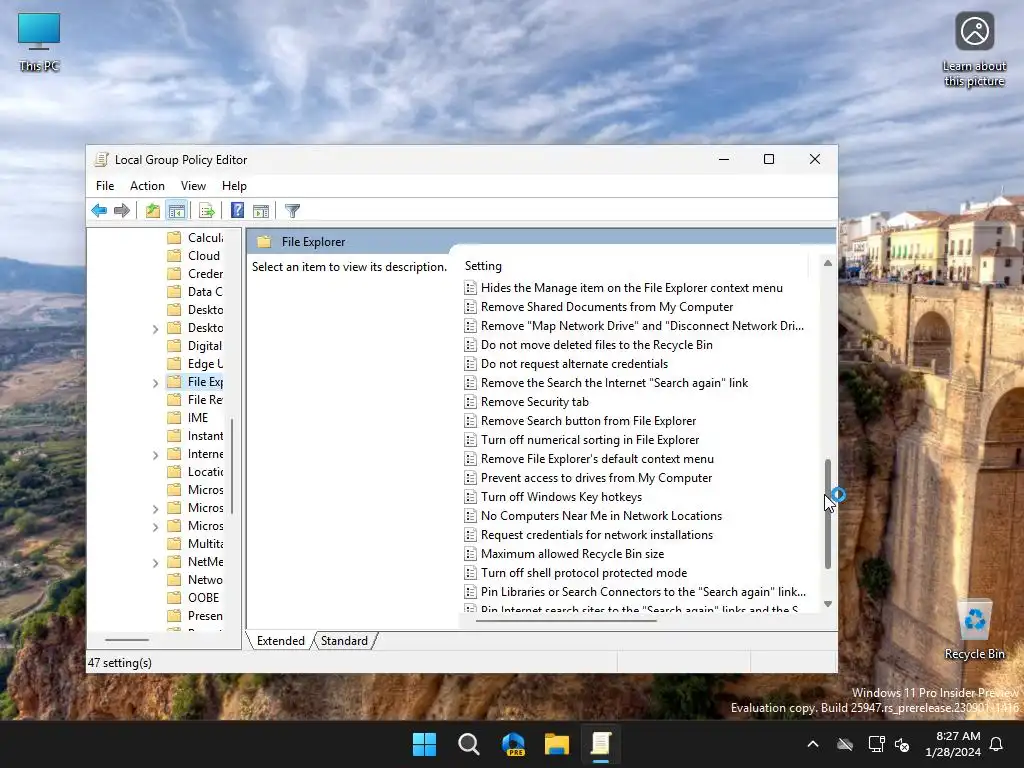The width and height of the screenshot is (1024, 768).
Task: Switch to the Standard tab
Action: [x=344, y=641]
